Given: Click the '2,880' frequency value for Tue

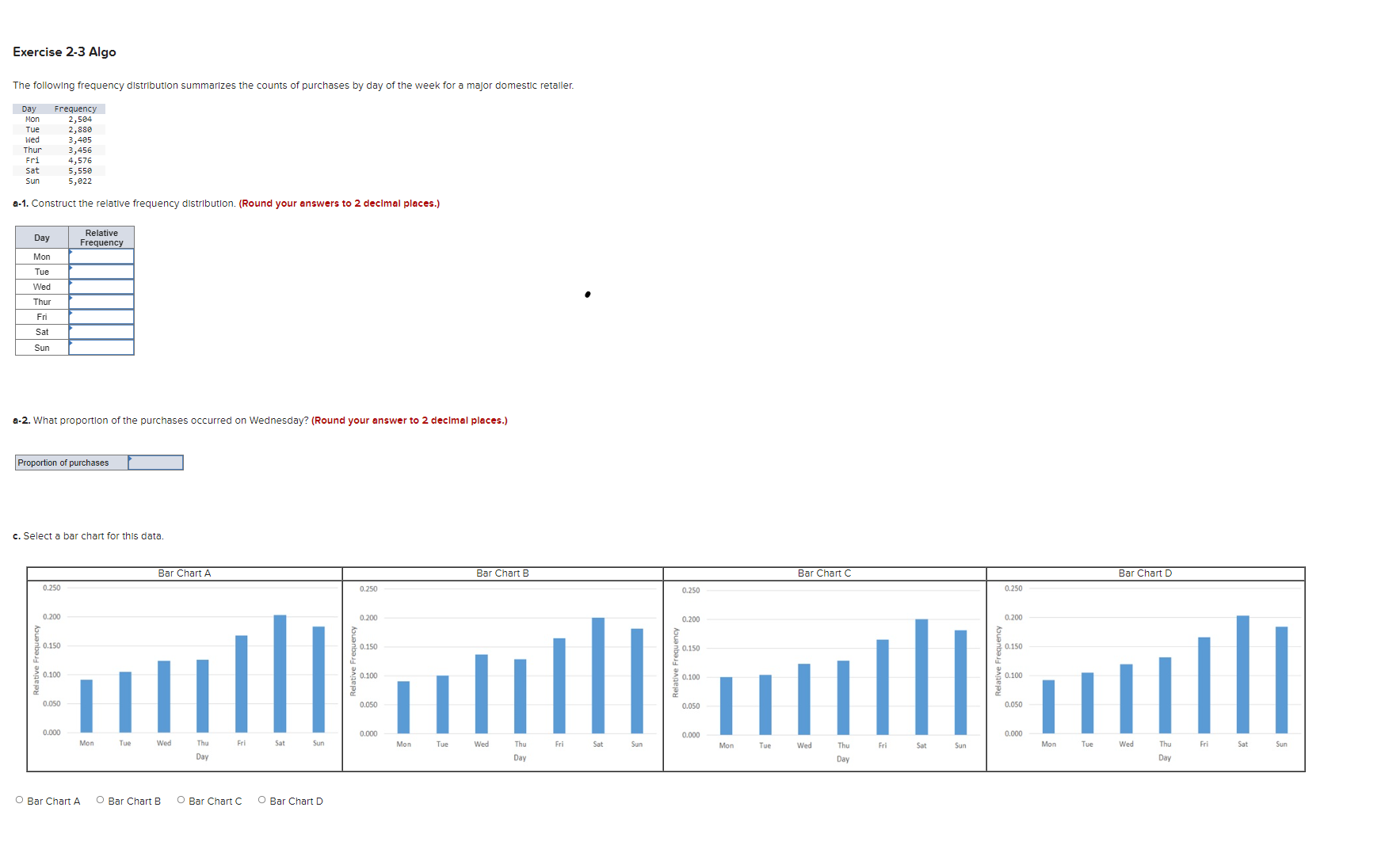Looking at the screenshot, I should click(x=80, y=130).
